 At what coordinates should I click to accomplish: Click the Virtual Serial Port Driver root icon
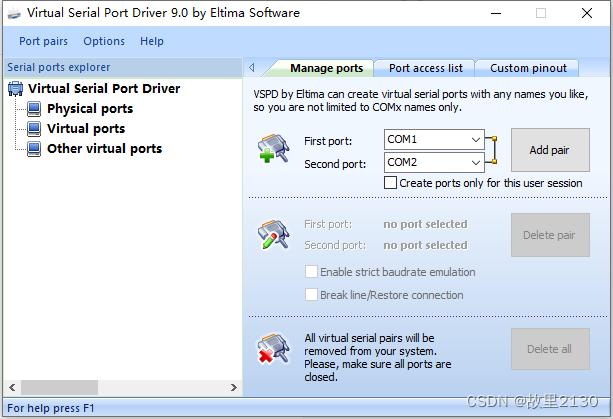(16, 89)
